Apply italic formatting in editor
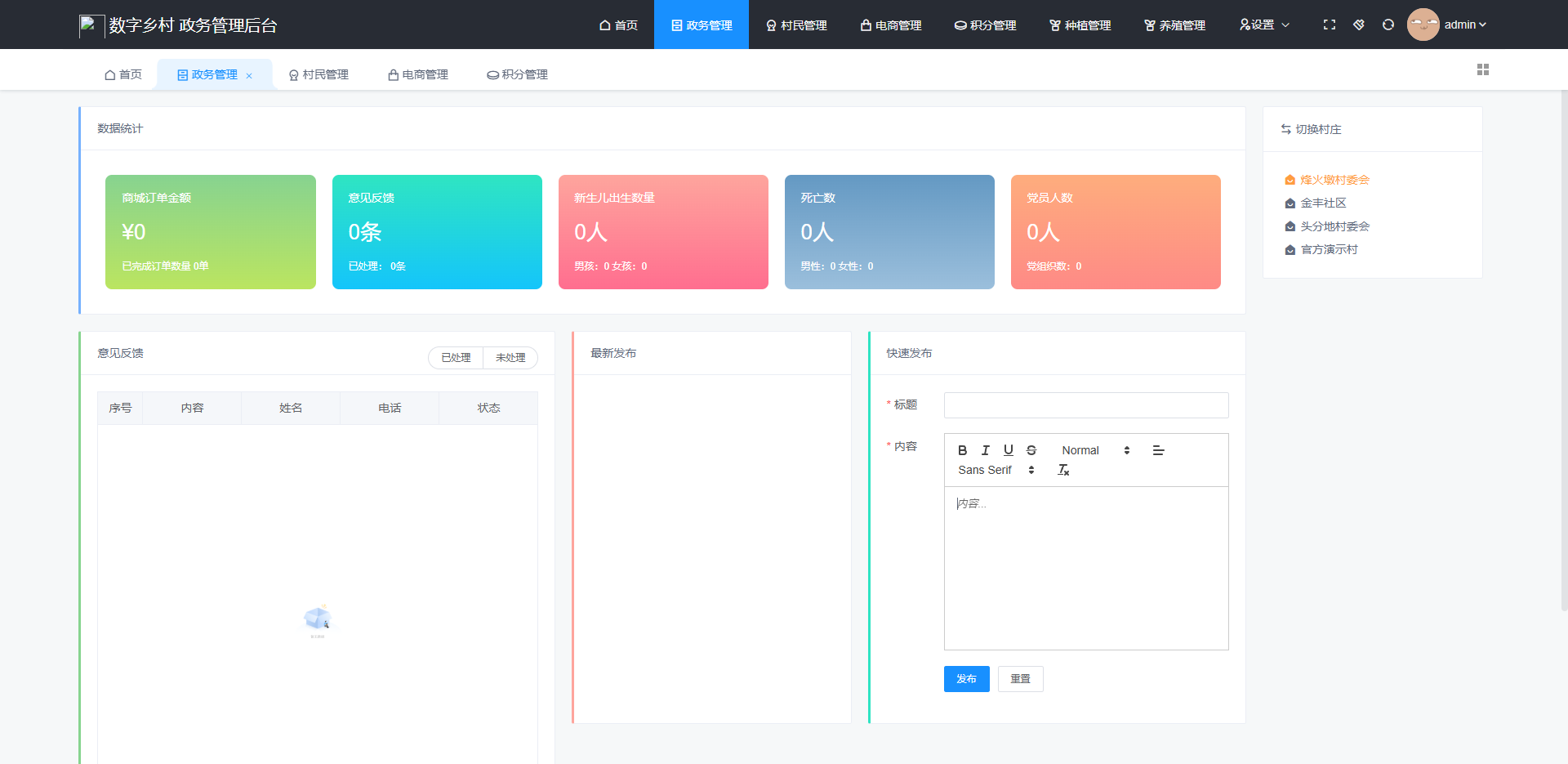Viewport: 1568px width, 764px height. [985, 450]
